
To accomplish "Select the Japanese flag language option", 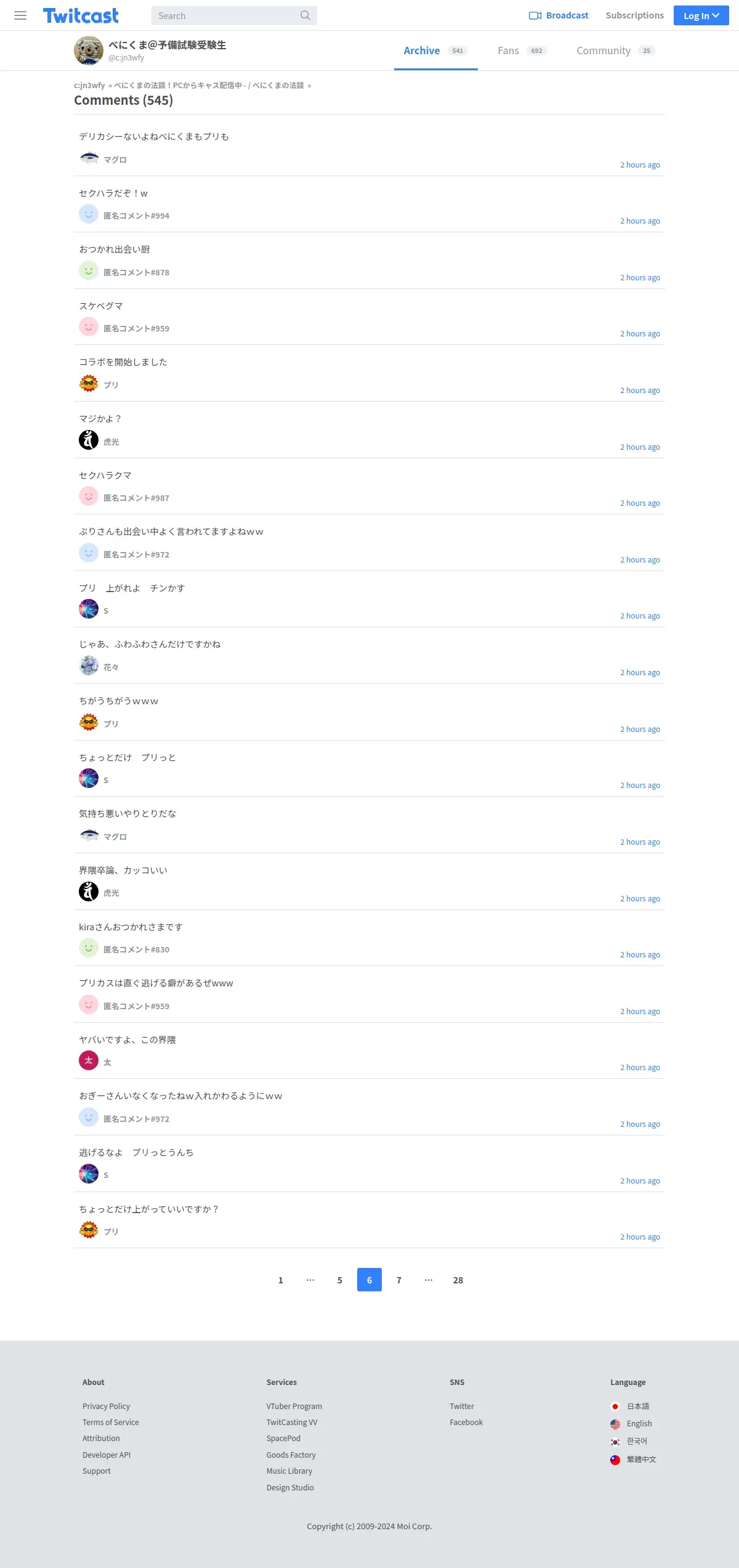I will pyautogui.click(x=615, y=1406).
